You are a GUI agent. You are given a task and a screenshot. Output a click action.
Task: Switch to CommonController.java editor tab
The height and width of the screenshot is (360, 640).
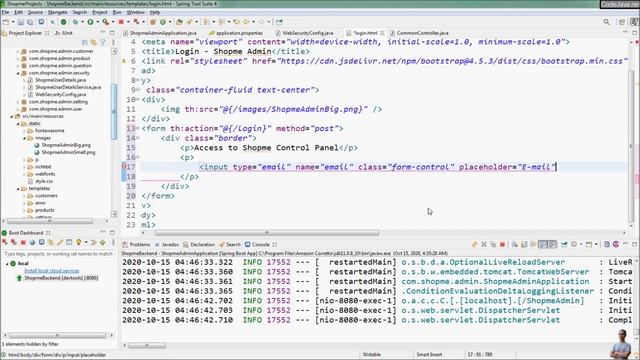pyautogui.click(x=419, y=33)
